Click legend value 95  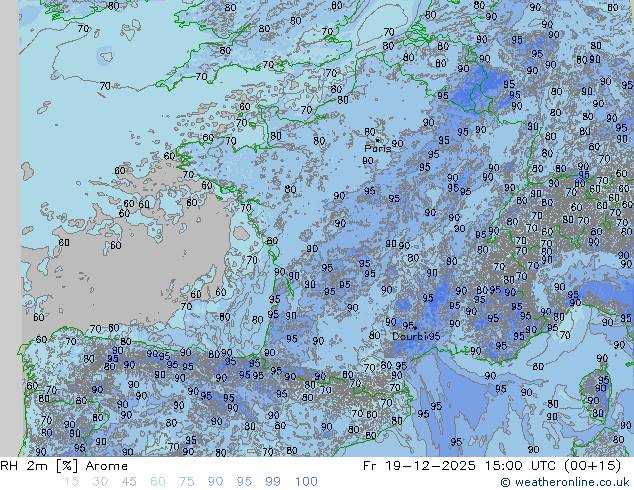(x=244, y=482)
